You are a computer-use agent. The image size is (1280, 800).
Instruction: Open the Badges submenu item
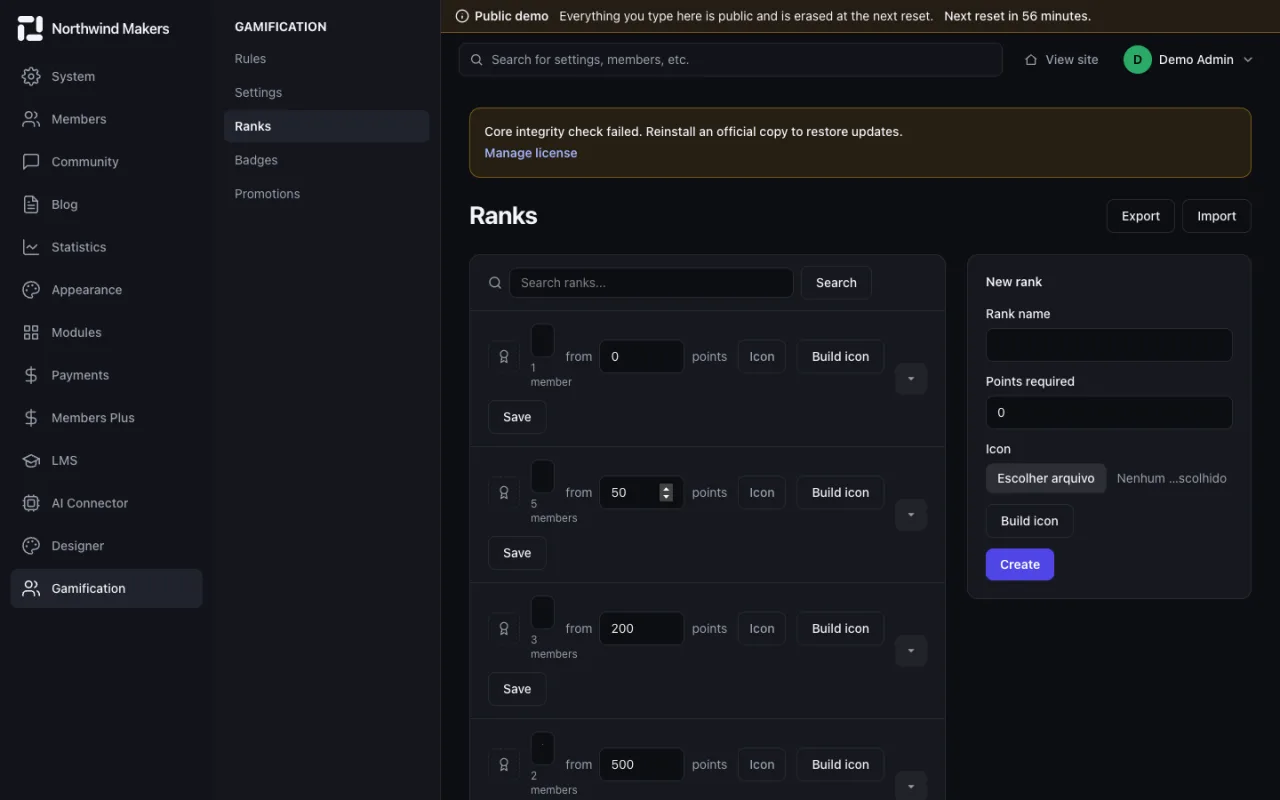pyautogui.click(x=326, y=160)
